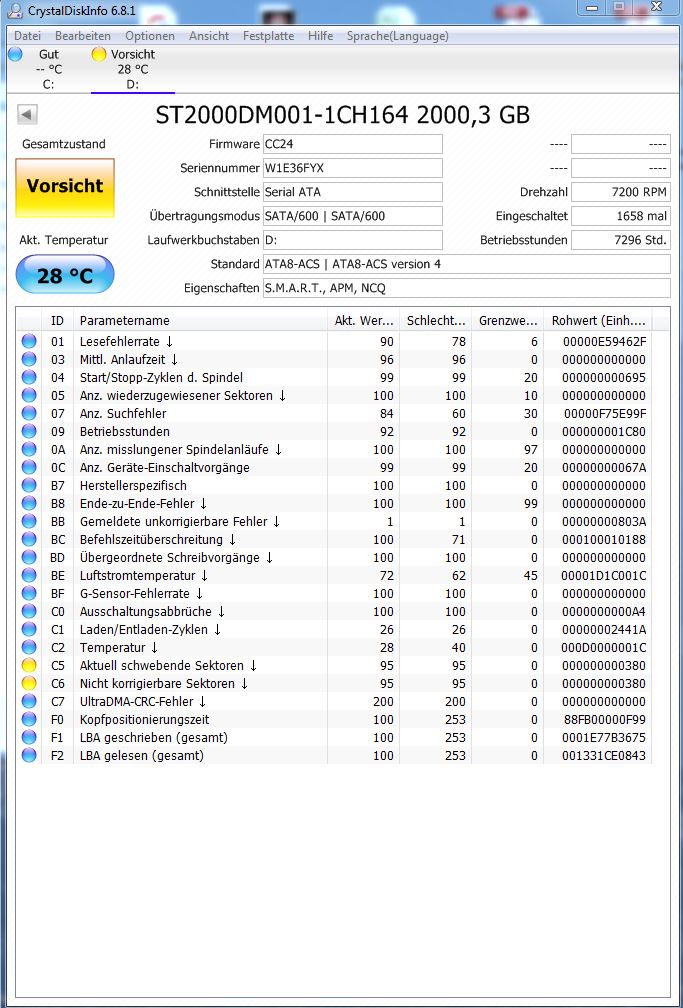Click the Rohwert (Einh.... column header
Viewport: 683px width, 1008px height.
pyautogui.click(x=597, y=320)
